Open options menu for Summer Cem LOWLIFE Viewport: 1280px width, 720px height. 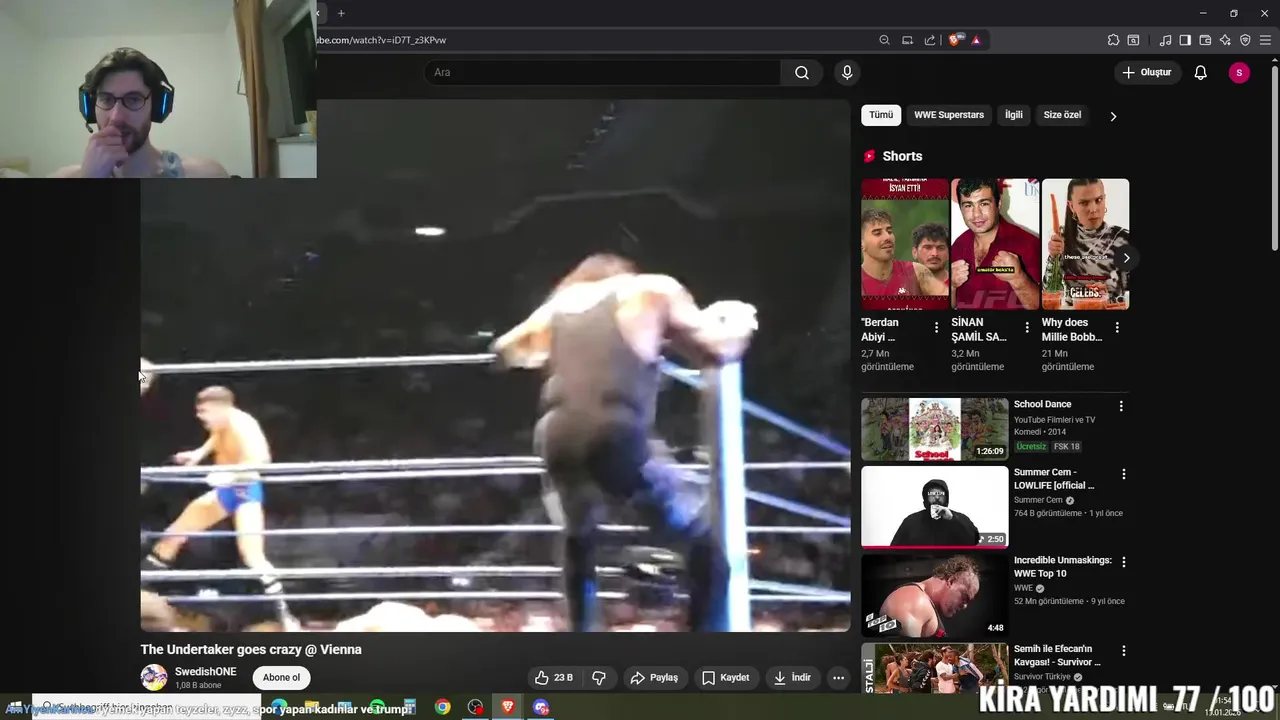point(1123,474)
